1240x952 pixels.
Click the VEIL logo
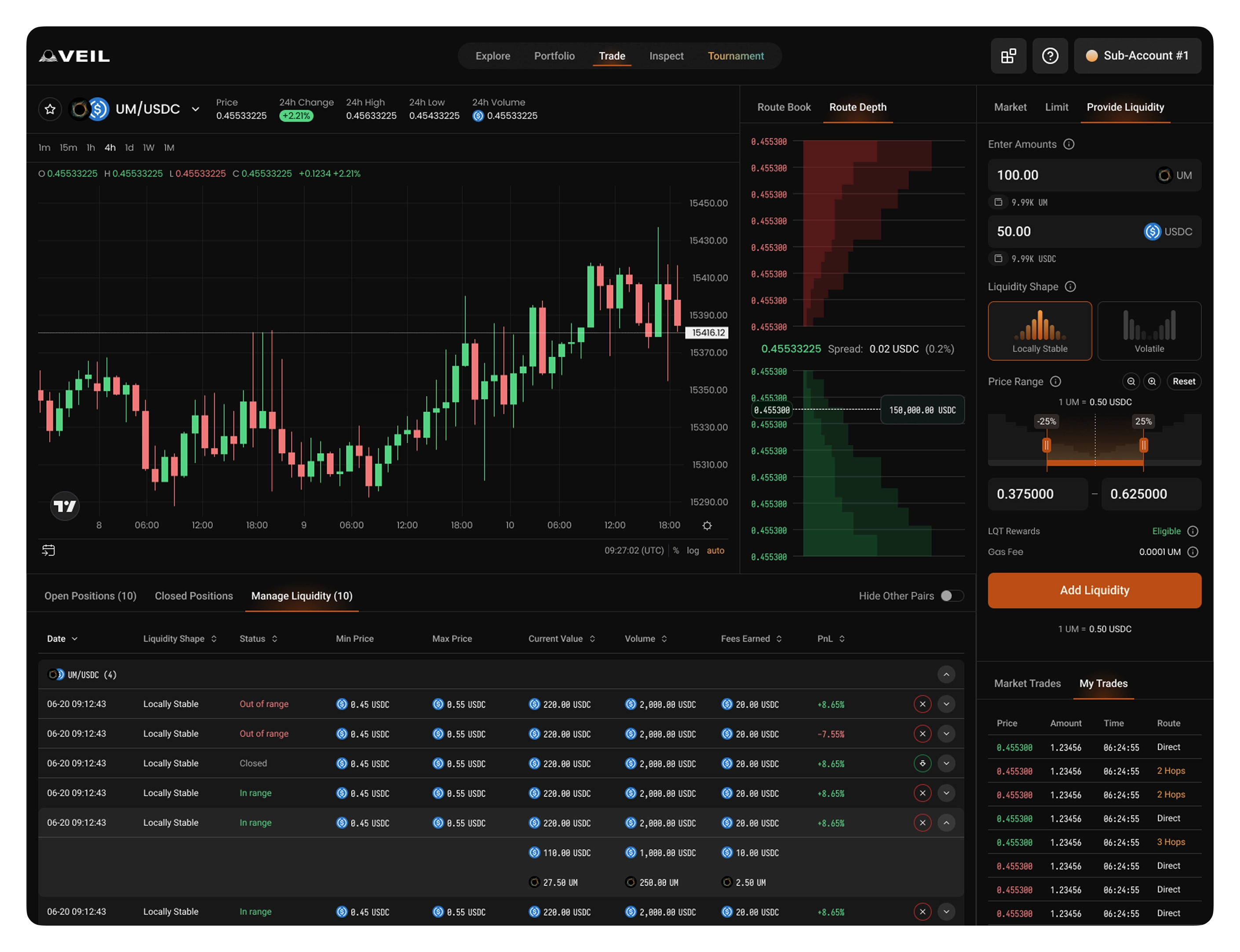coord(74,55)
